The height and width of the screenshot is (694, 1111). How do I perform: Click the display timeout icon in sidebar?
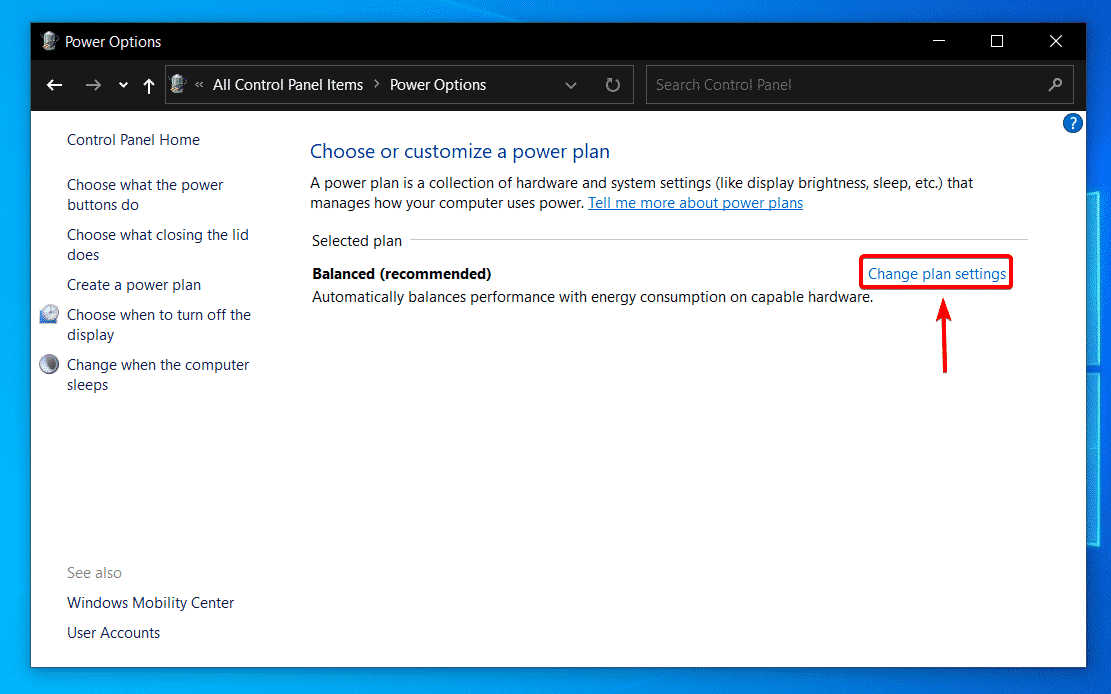point(49,314)
